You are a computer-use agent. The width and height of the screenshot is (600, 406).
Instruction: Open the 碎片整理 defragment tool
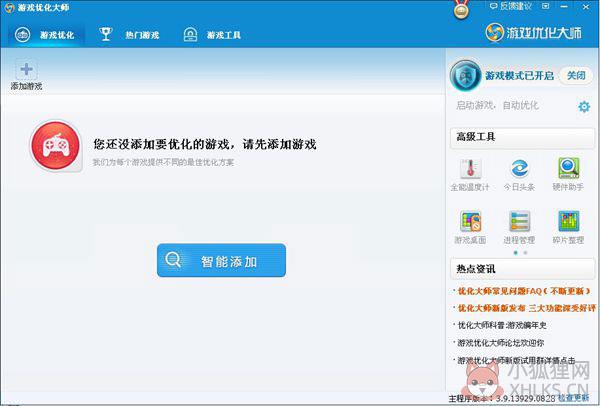pyautogui.click(x=568, y=227)
